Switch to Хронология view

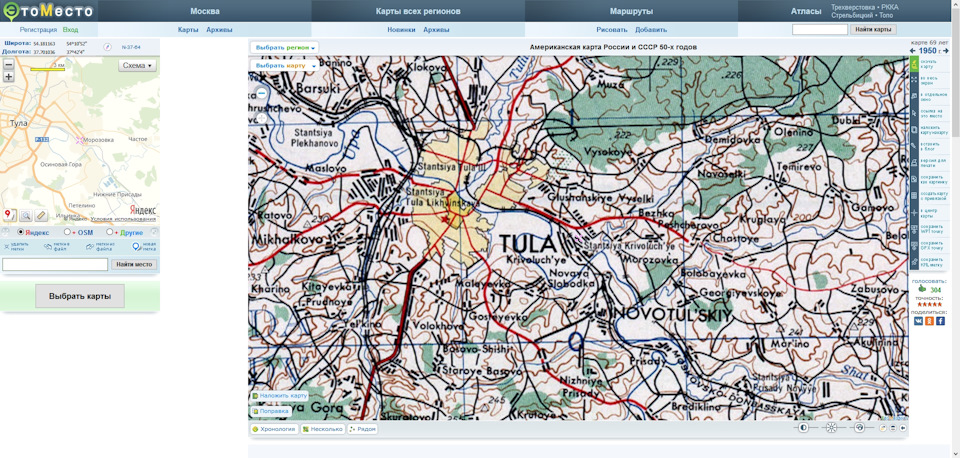coord(274,429)
